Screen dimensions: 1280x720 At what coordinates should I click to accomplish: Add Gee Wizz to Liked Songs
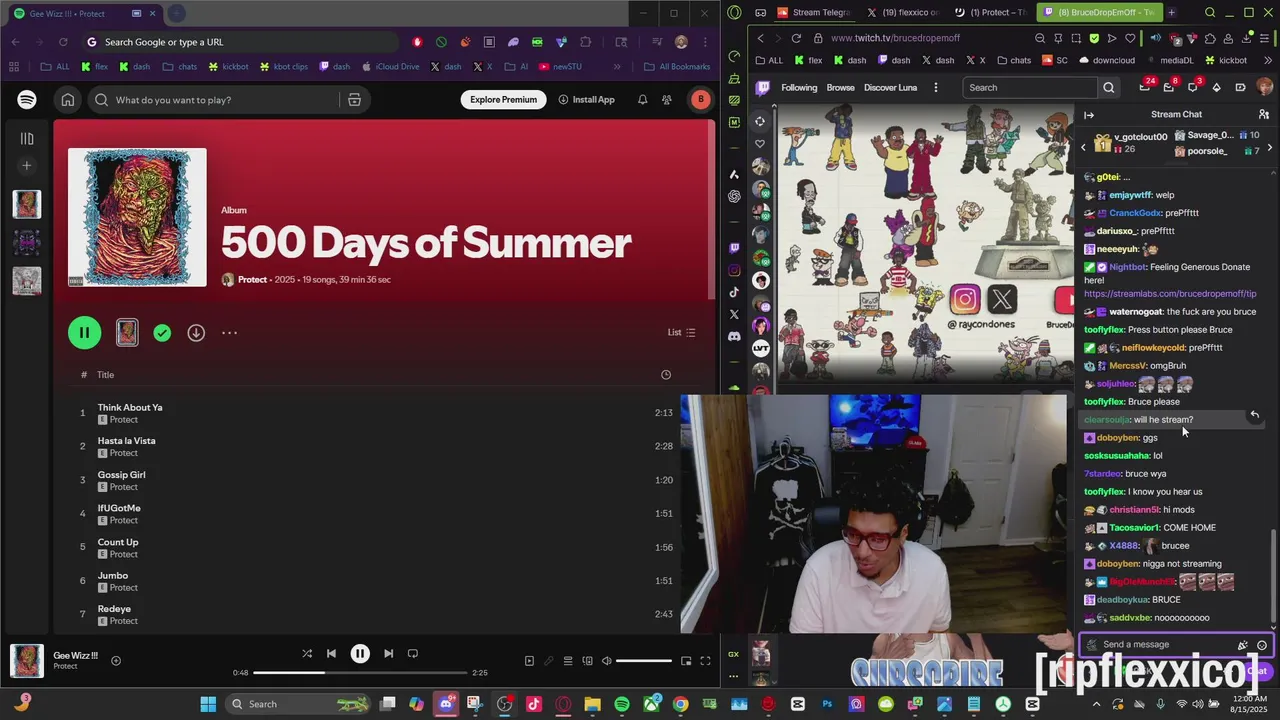tap(116, 661)
